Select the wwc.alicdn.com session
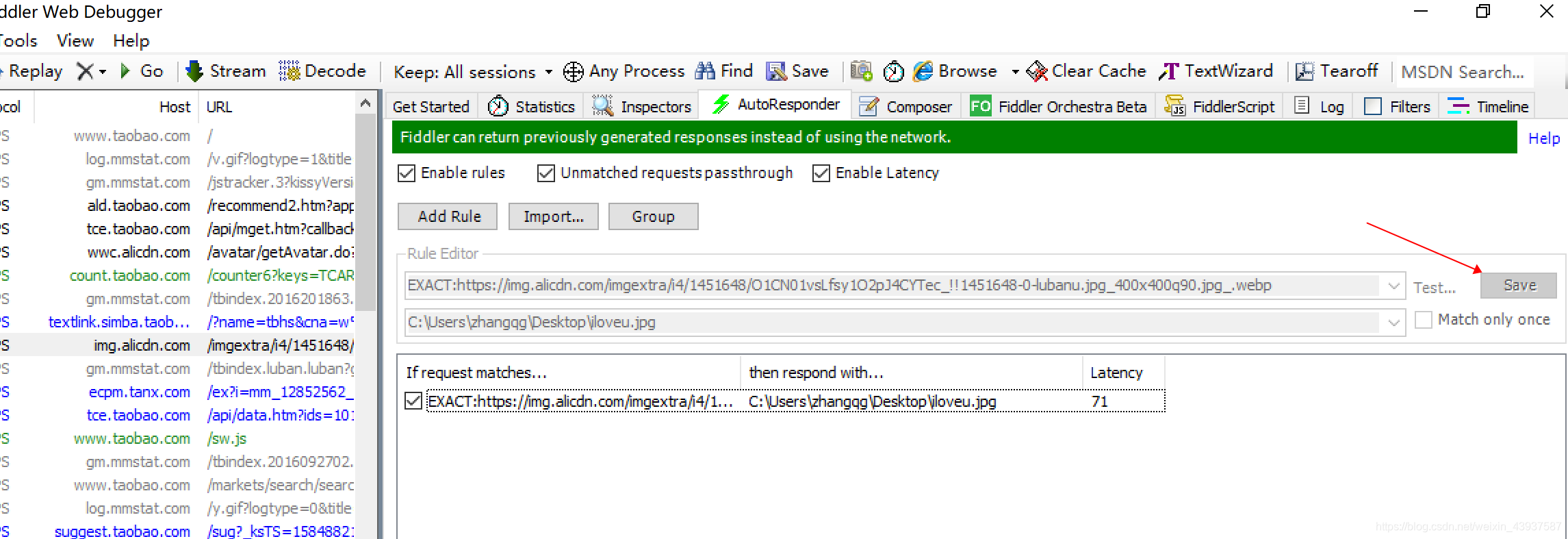Screen dimensions: 1568x539 pos(178,252)
